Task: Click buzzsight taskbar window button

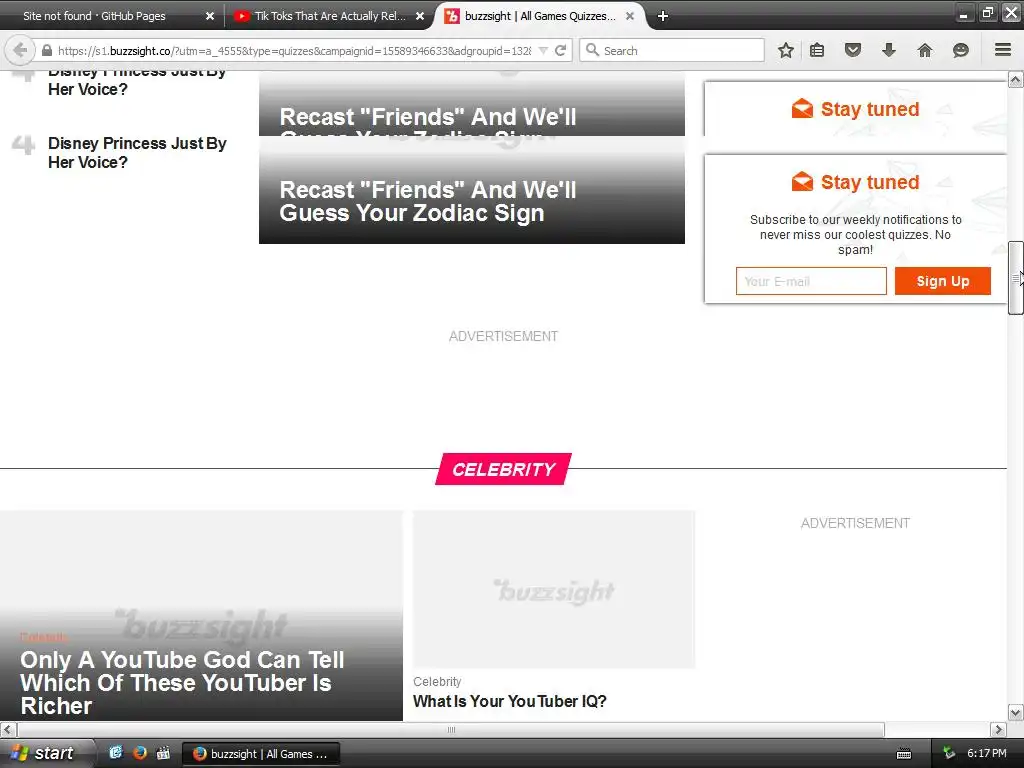Action: click(x=261, y=754)
